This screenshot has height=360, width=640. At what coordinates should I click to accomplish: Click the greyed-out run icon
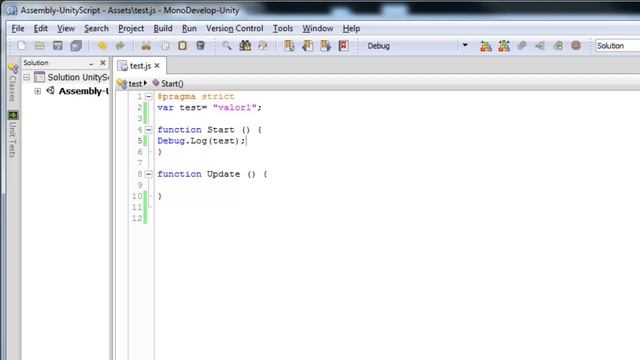pyautogui.click(x=522, y=46)
